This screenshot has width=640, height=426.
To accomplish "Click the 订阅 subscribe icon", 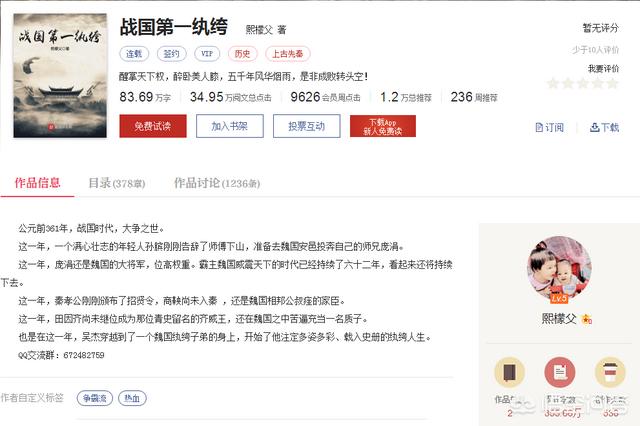I will point(539,128).
